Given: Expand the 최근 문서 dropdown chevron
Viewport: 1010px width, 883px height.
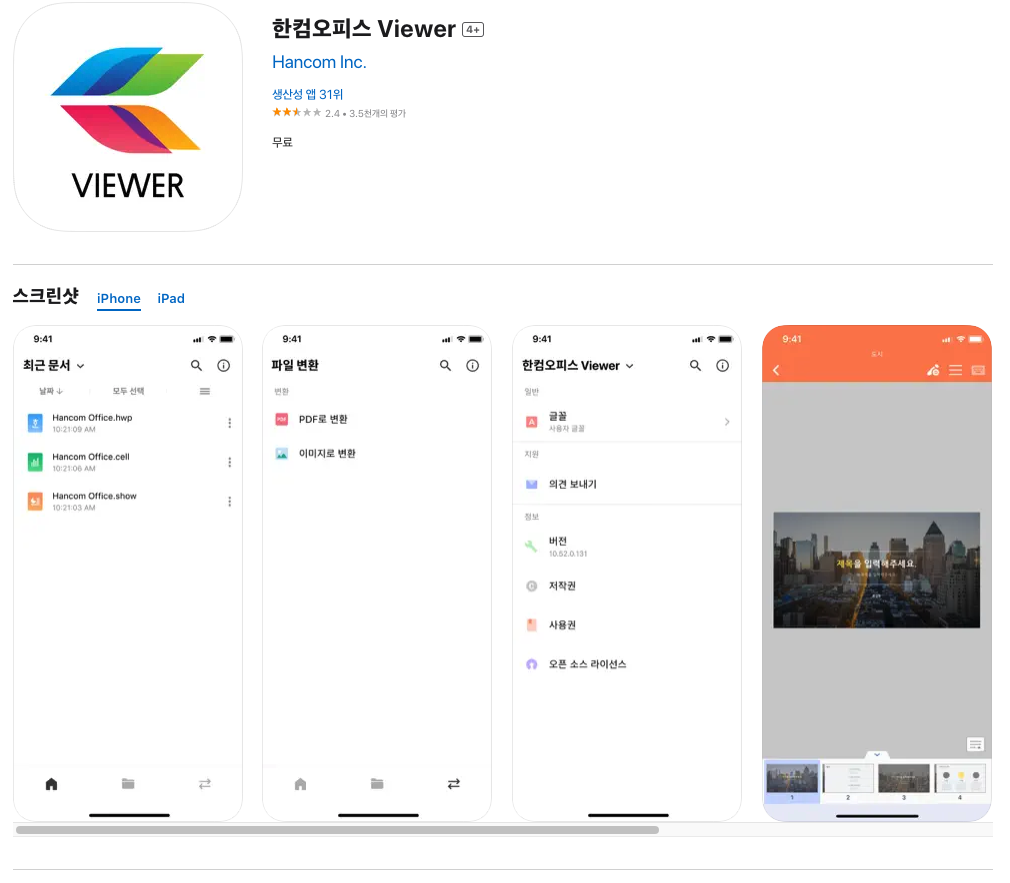Looking at the screenshot, I should tap(81, 366).
